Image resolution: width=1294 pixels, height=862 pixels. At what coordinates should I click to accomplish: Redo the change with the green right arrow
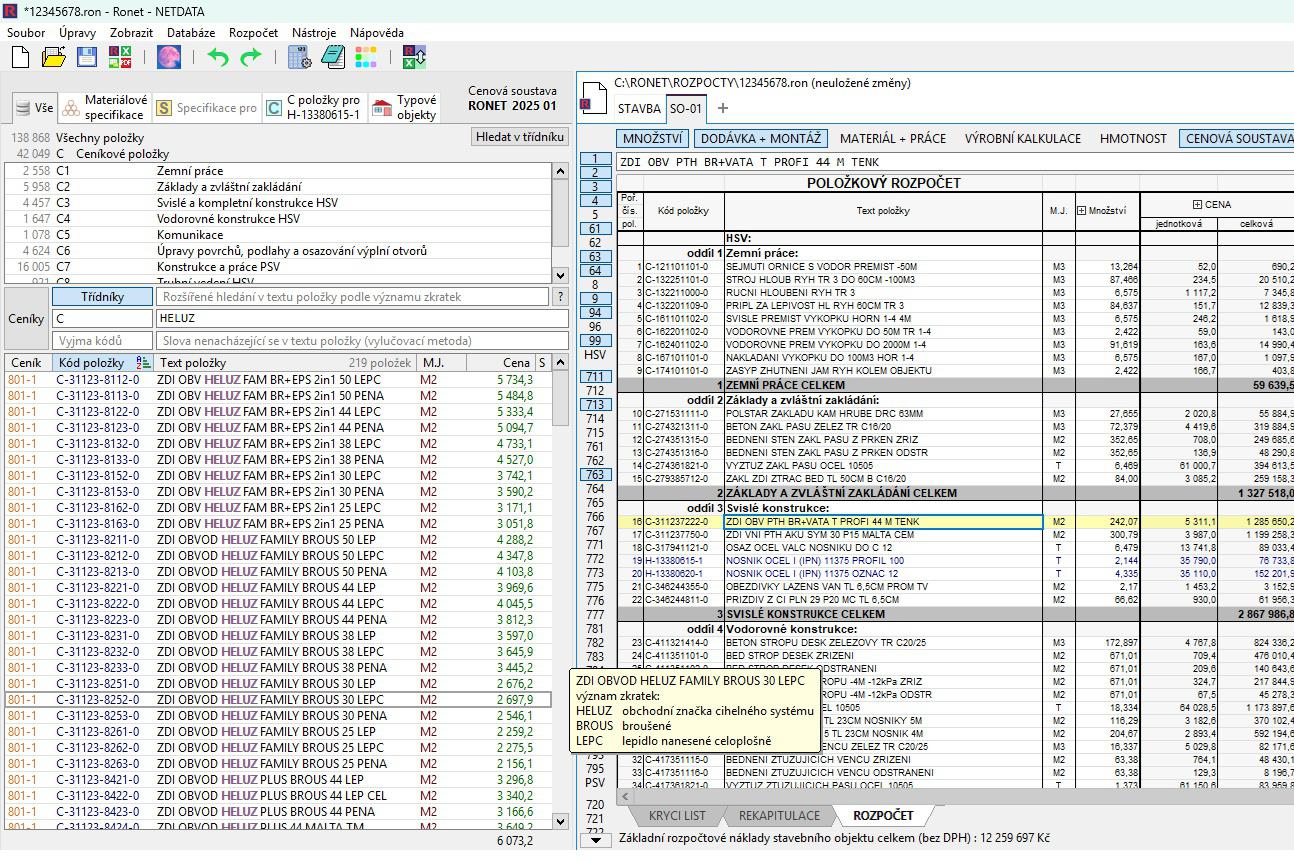(x=251, y=57)
